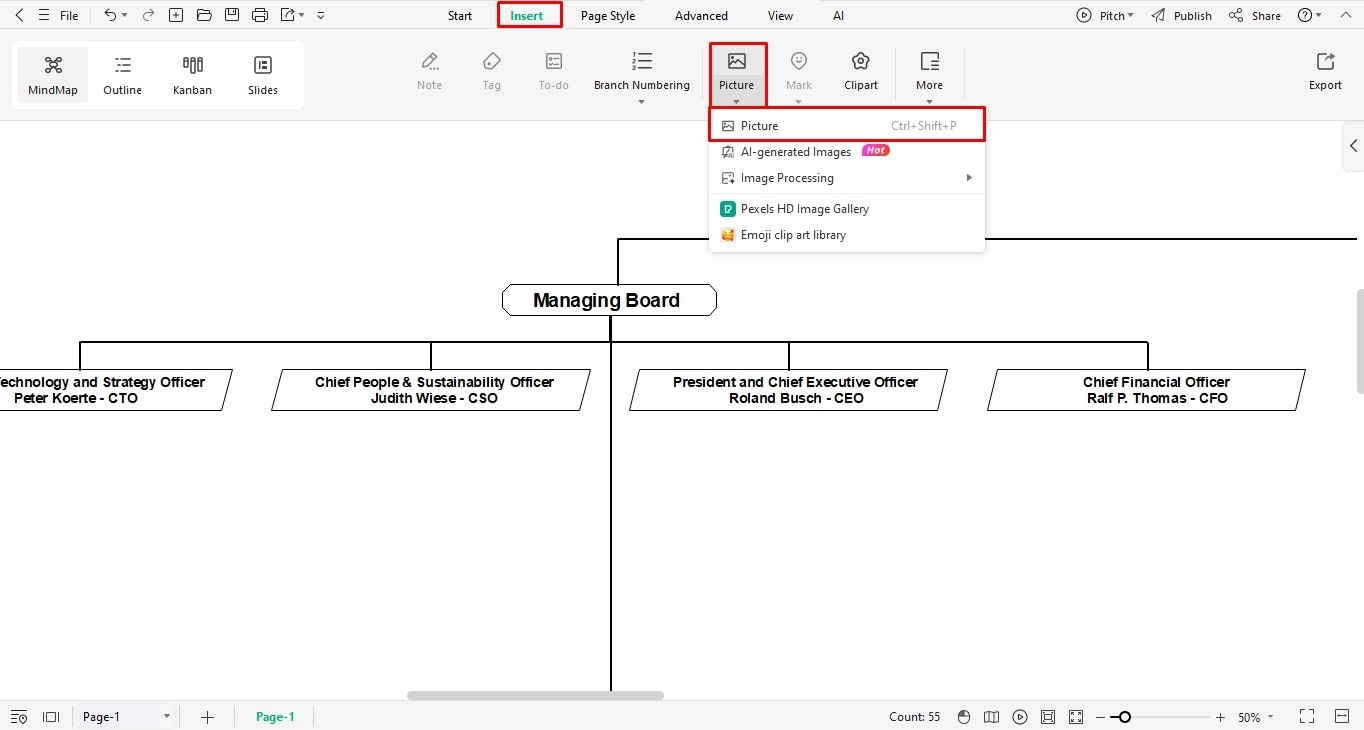Save the document with the floppy icon

coord(232,15)
